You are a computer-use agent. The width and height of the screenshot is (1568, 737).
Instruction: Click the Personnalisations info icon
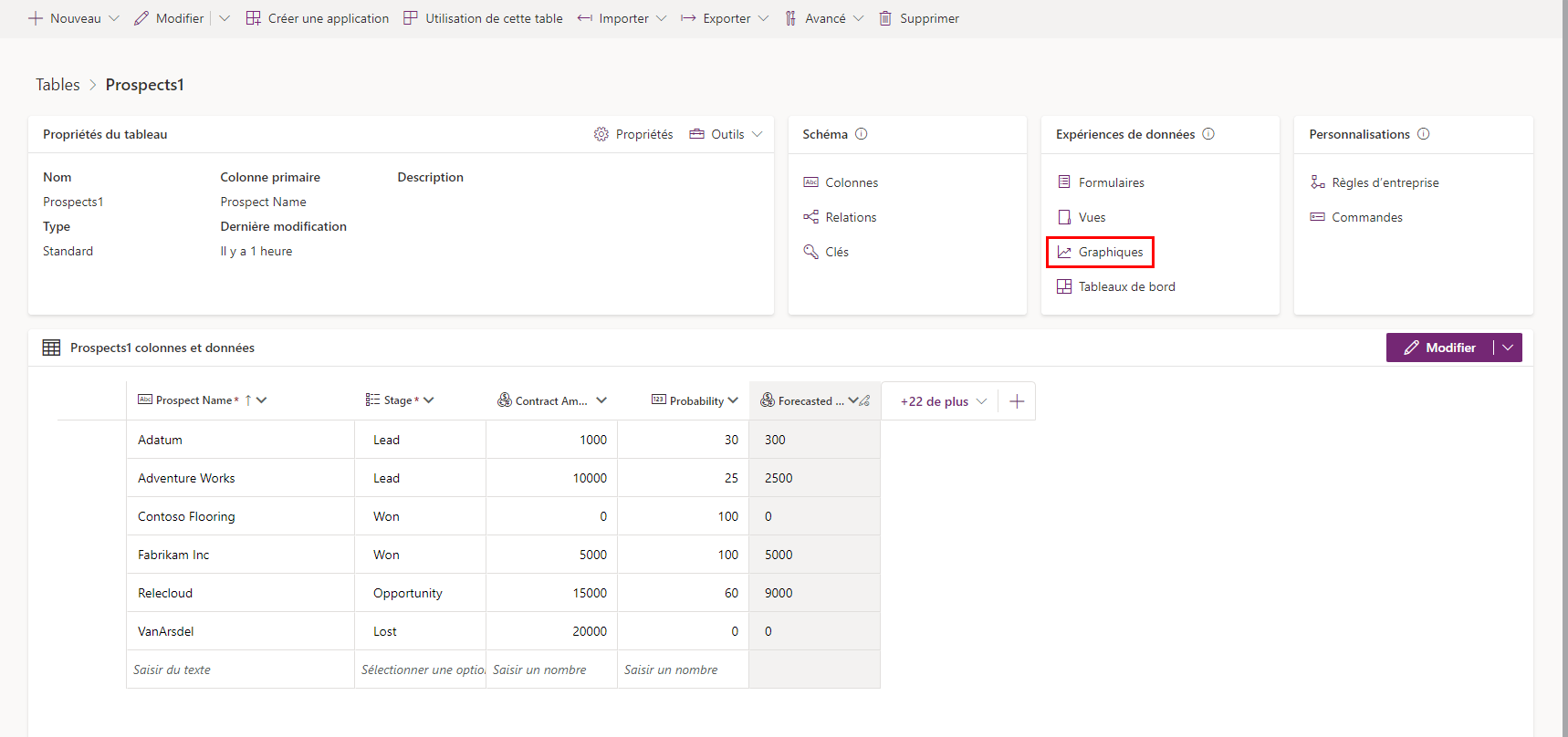(1424, 134)
